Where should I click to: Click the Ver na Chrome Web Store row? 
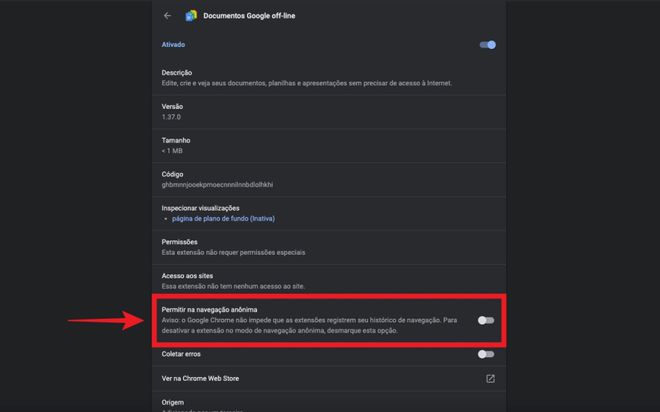329,378
